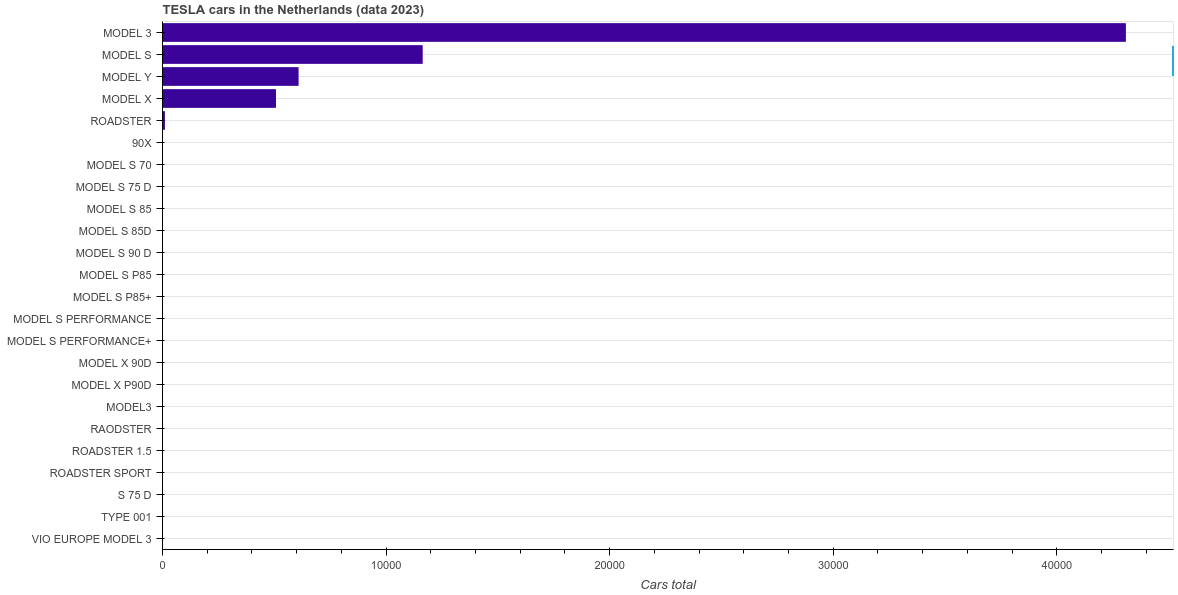Click the 'MODEL Y' y-axis label
Viewport: 1178px width, 595px height.
(126, 77)
